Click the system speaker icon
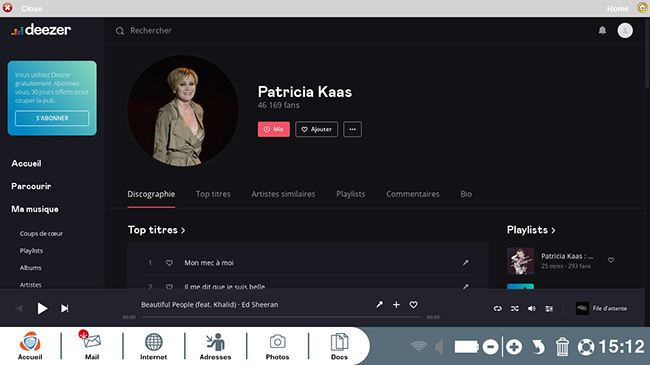The image size is (650, 365). coord(439,347)
